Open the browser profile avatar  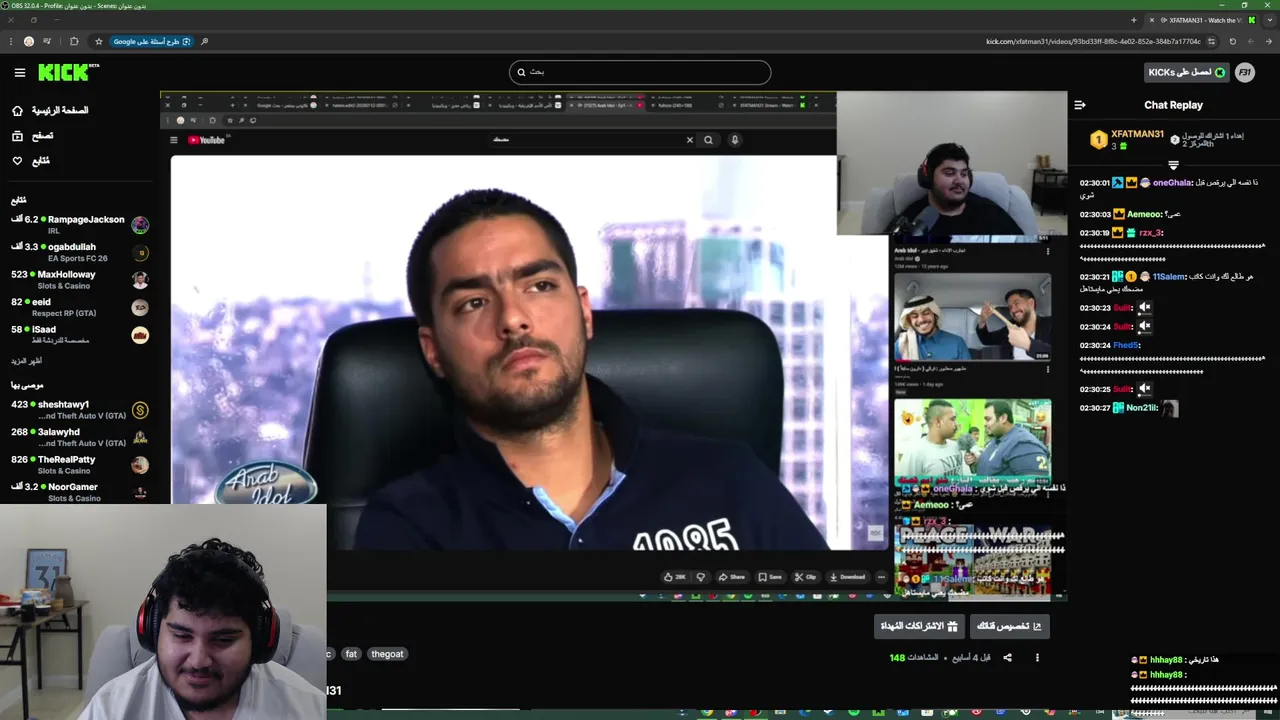[x=29, y=41]
